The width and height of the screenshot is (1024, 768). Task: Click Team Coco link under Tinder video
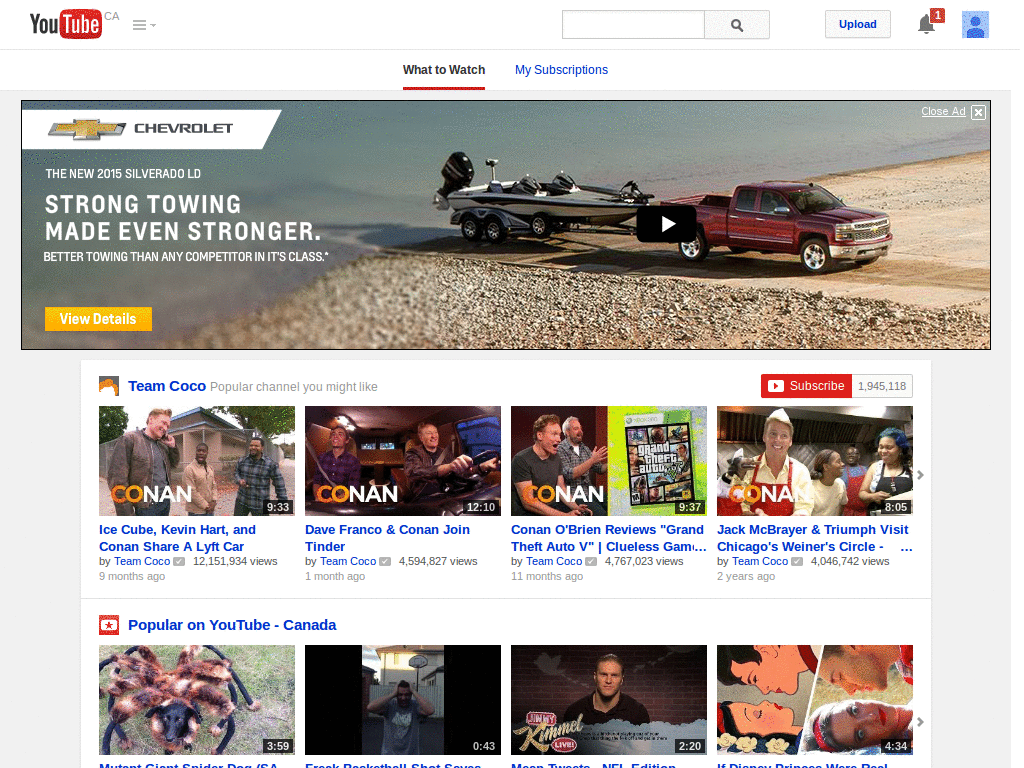(347, 562)
